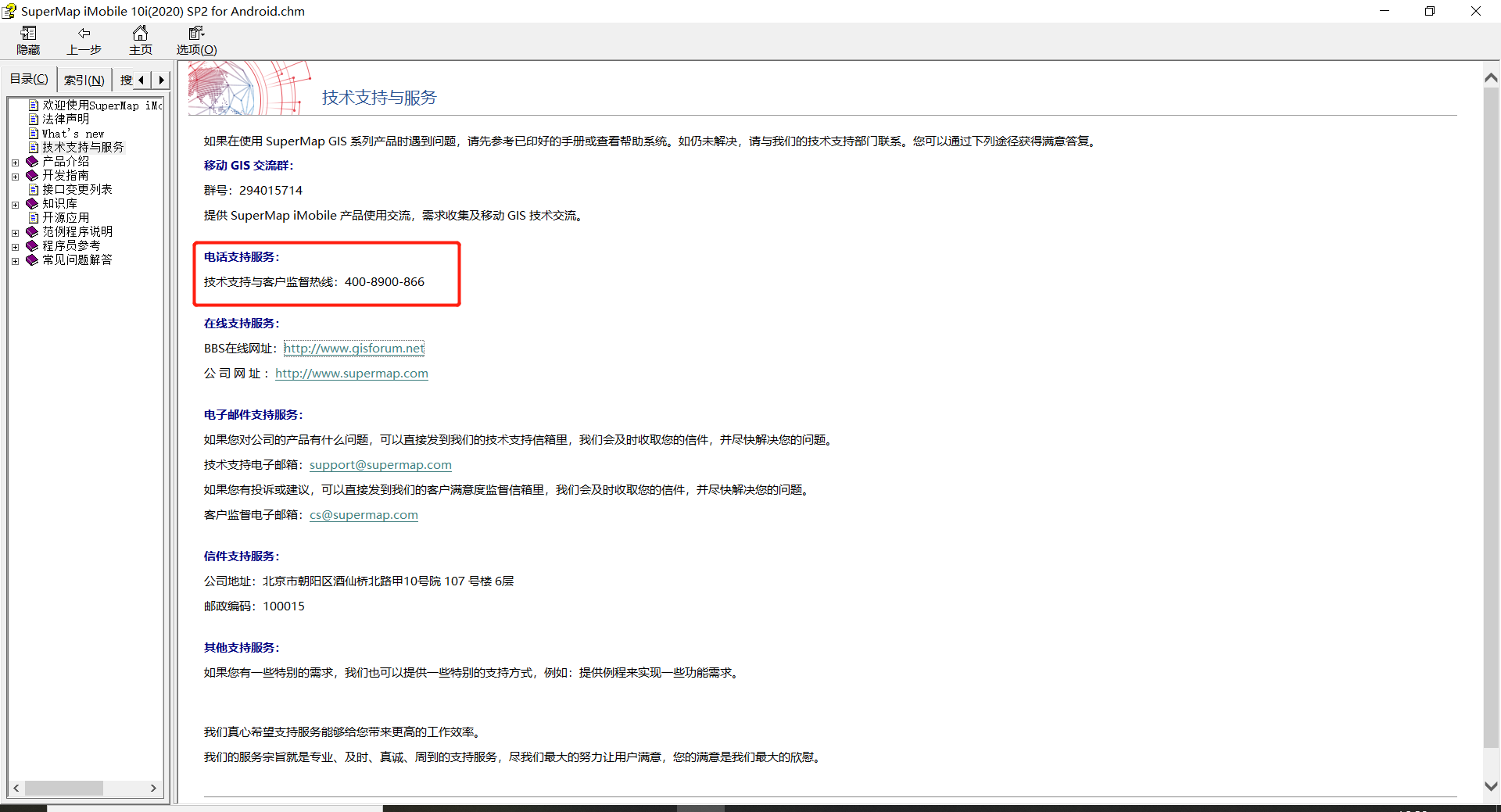Expand the 常见问题解答 tree node
The width and height of the screenshot is (1501, 812).
coord(15,261)
